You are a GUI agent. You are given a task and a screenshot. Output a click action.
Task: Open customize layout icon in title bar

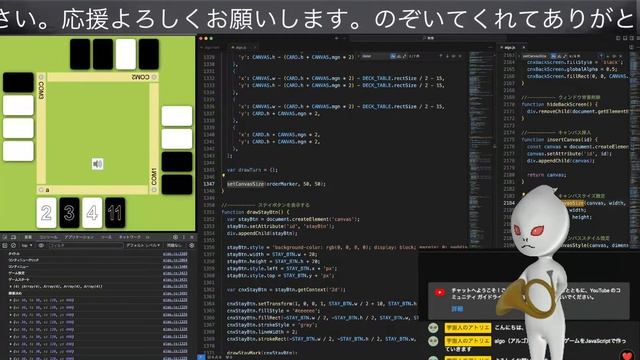638,38
